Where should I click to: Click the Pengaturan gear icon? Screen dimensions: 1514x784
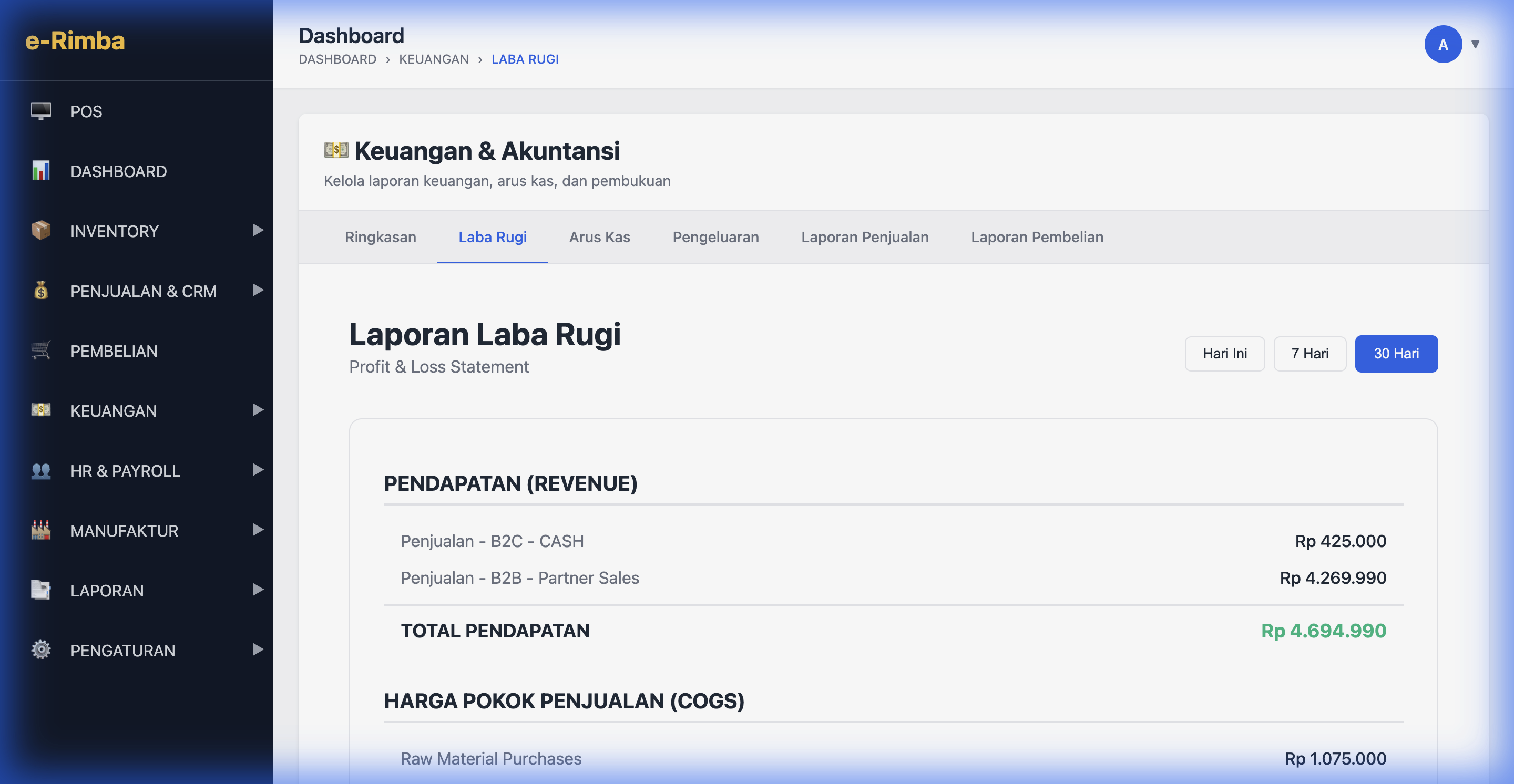(40, 649)
